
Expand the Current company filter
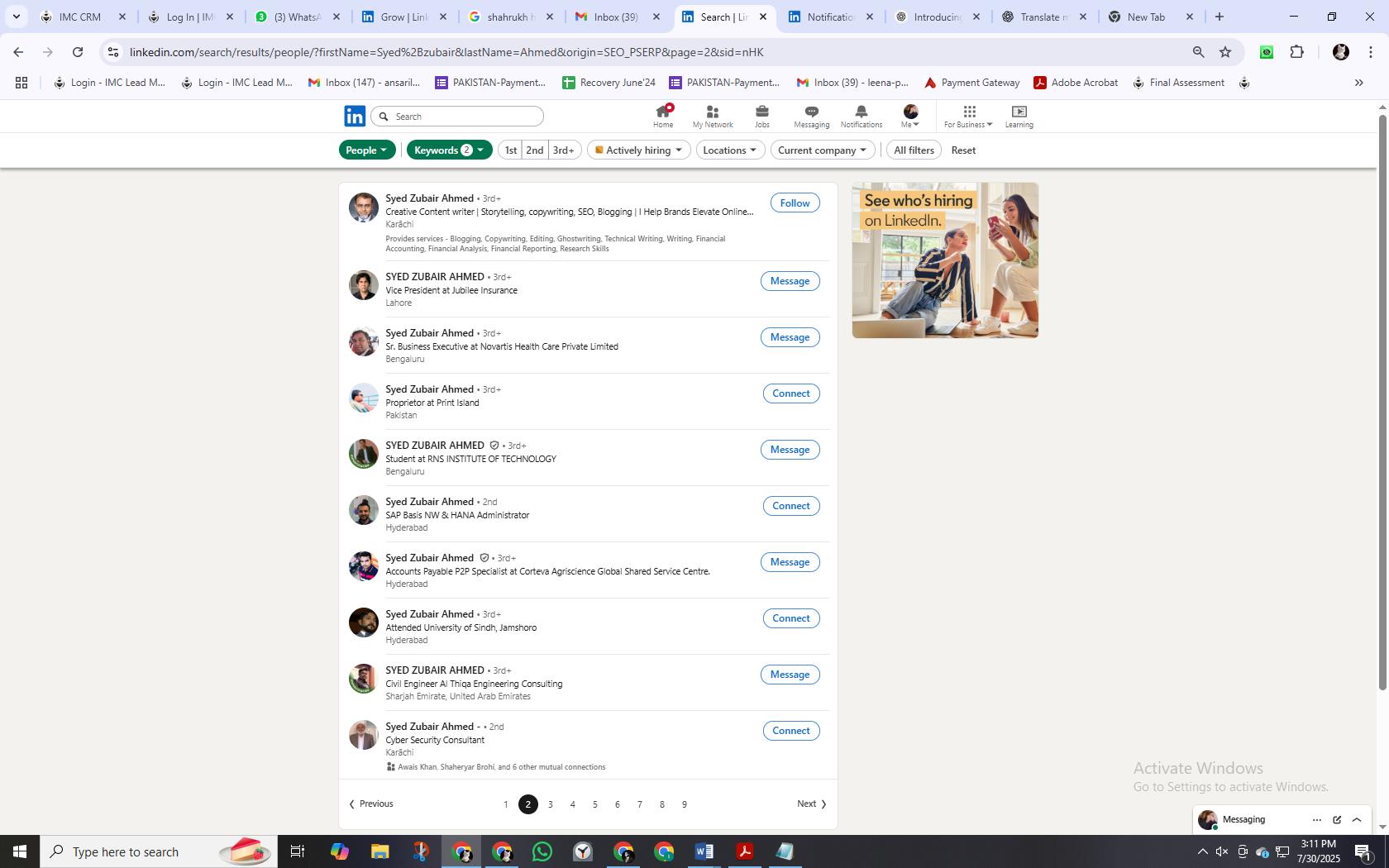click(x=822, y=150)
